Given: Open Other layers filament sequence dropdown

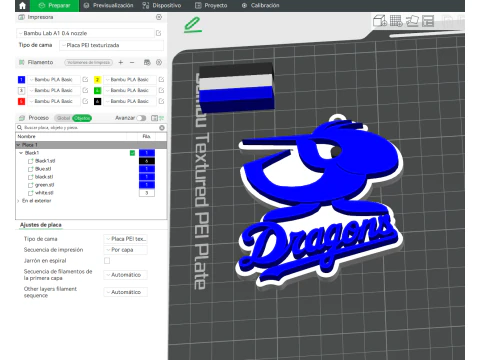Looking at the screenshot, I should pos(126,292).
